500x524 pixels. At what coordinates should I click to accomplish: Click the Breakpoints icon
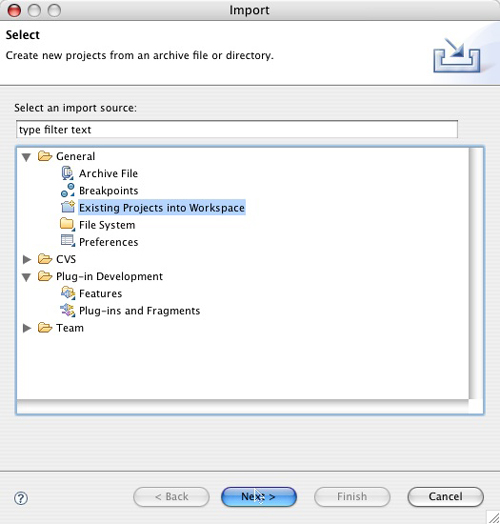pyautogui.click(x=68, y=190)
